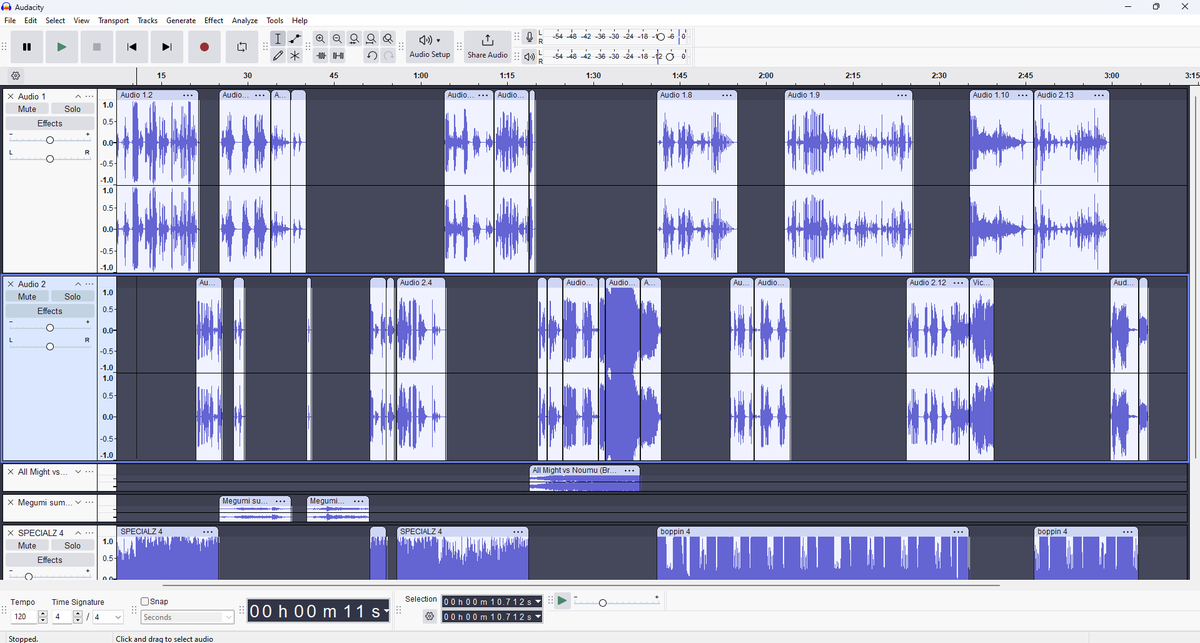The width and height of the screenshot is (1200, 643).
Task: Open Effects for the Audio 2 track
Action: click(x=50, y=312)
